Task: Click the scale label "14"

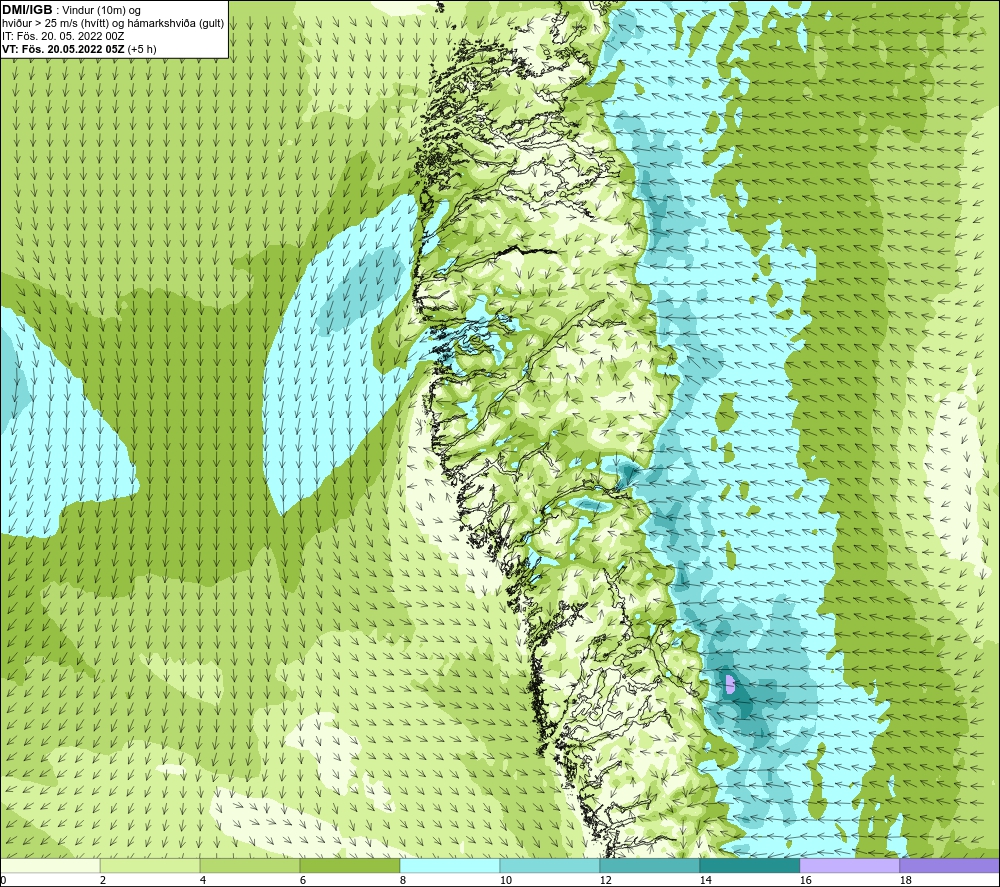Action: coord(705,880)
